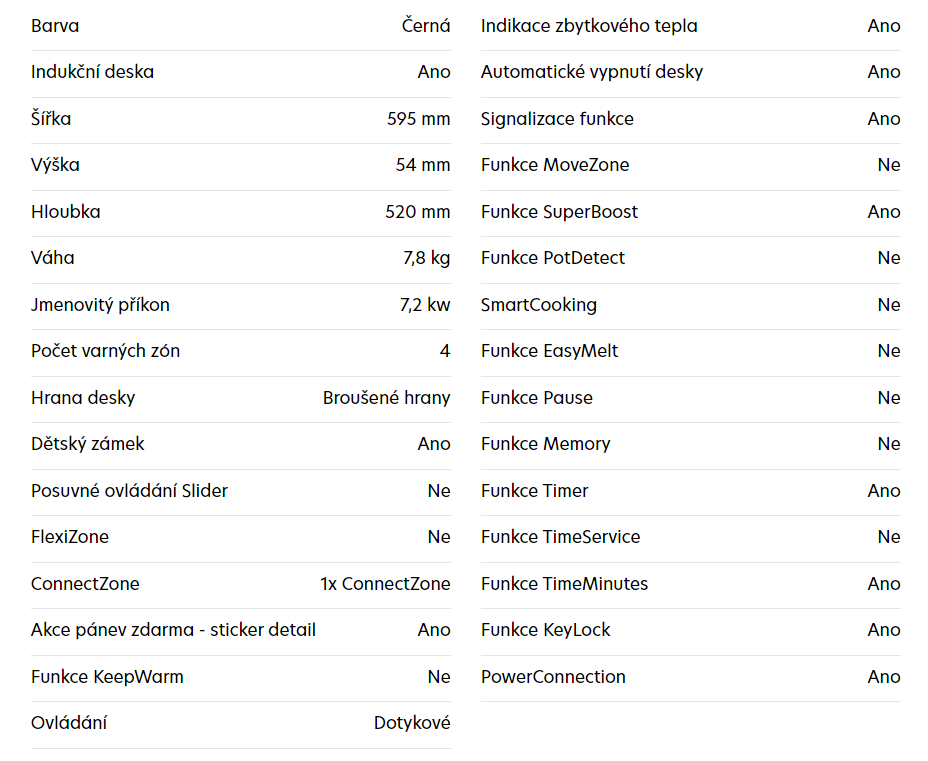928x761 pixels.
Task: Click the Posuvné ovládání Slider label
Action: tap(129, 491)
